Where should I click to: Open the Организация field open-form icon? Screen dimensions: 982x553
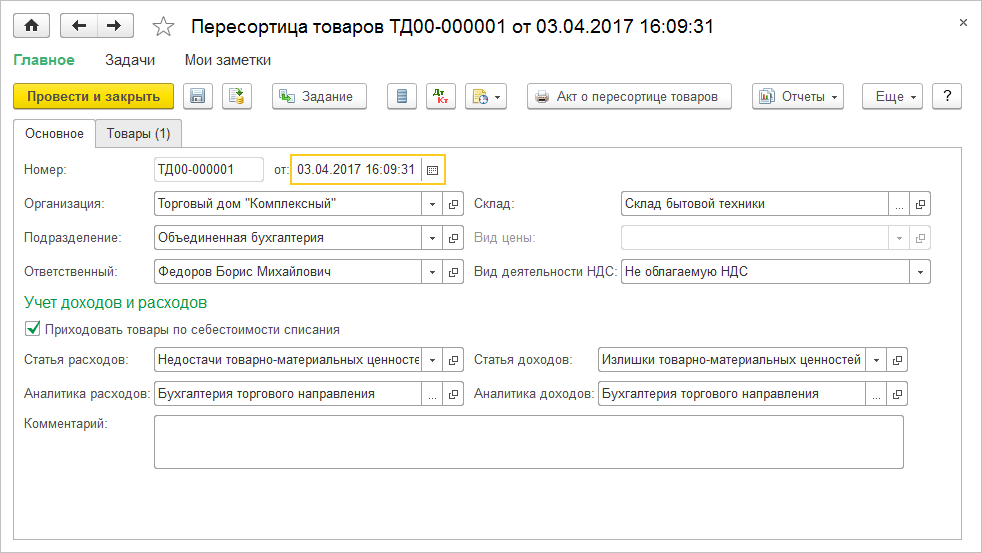coord(453,204)
